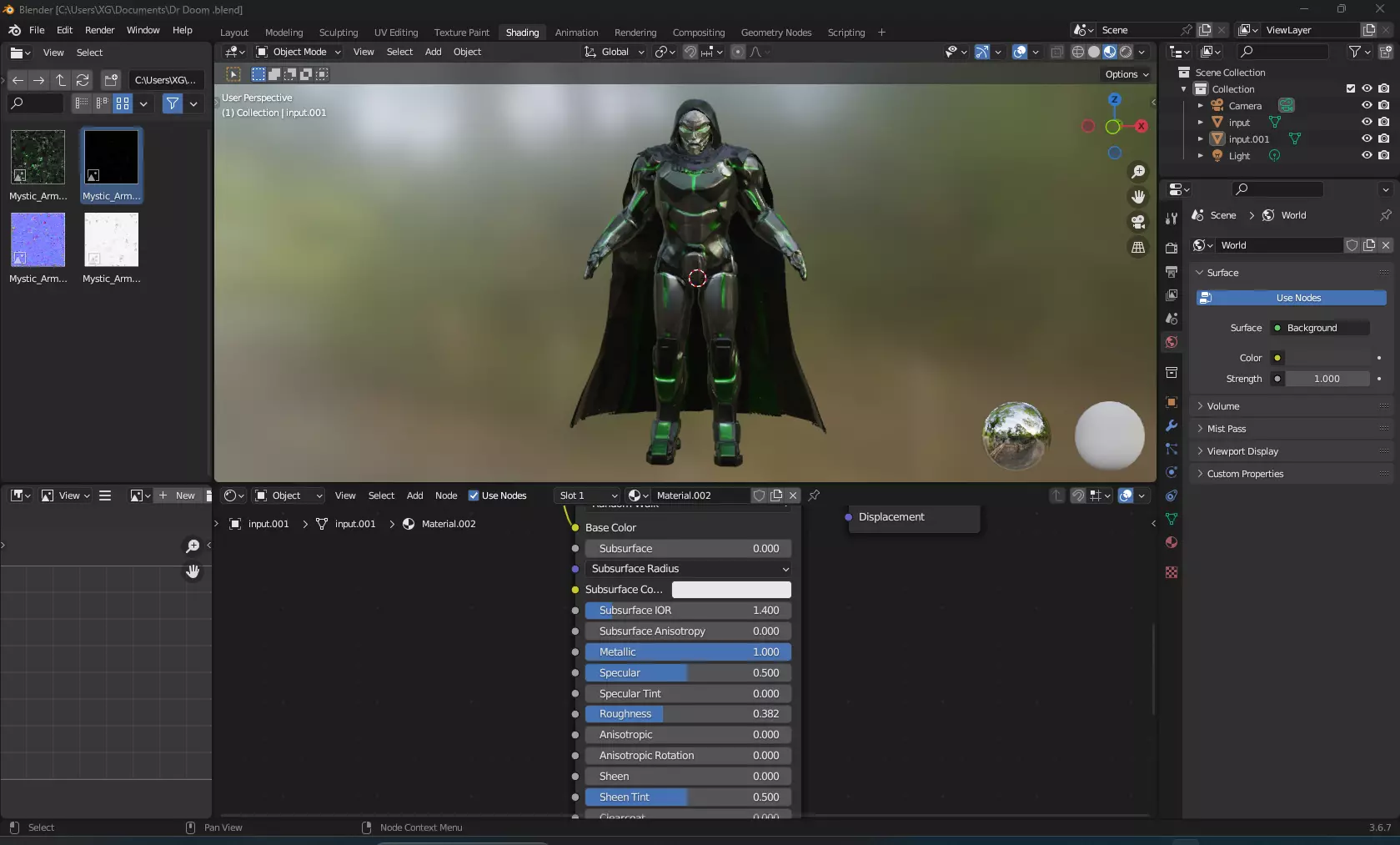The image size is (1400, 845).
Task: Toggle snapping magnet in viewport header
Action: click(690, 52)
